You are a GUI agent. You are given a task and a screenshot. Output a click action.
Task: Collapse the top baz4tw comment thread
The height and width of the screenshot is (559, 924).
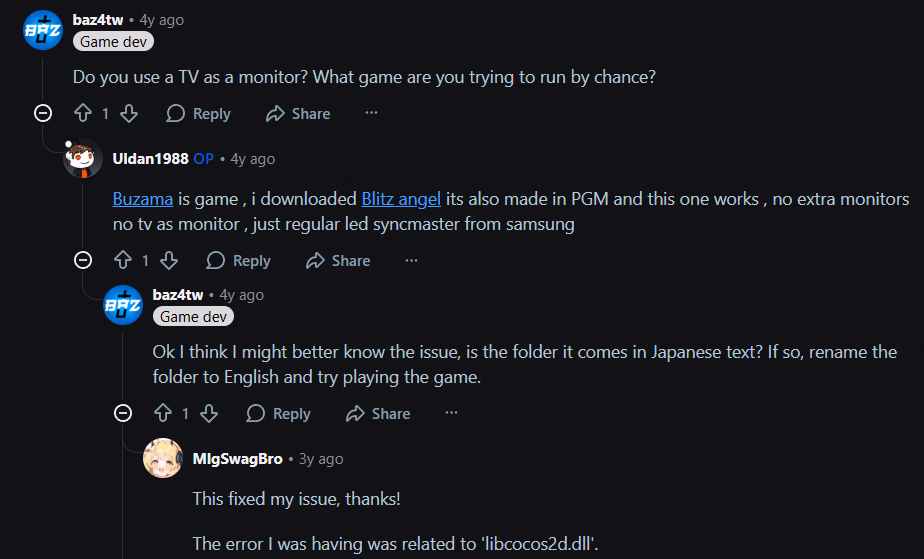43,114
